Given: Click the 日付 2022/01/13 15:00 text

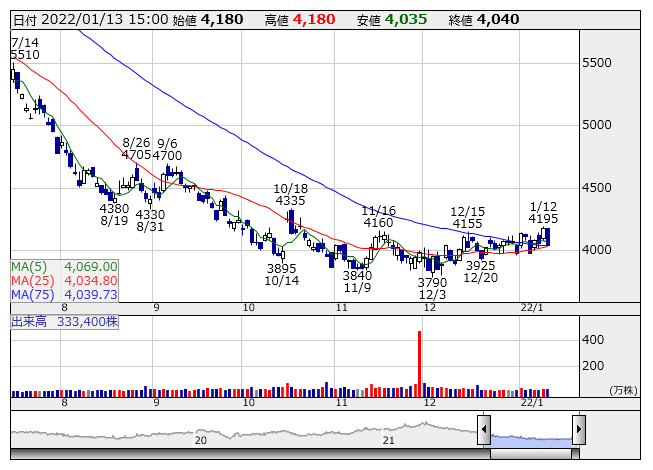Looking at the screenshot, I should pyautogui.click(x=90, y=20).
